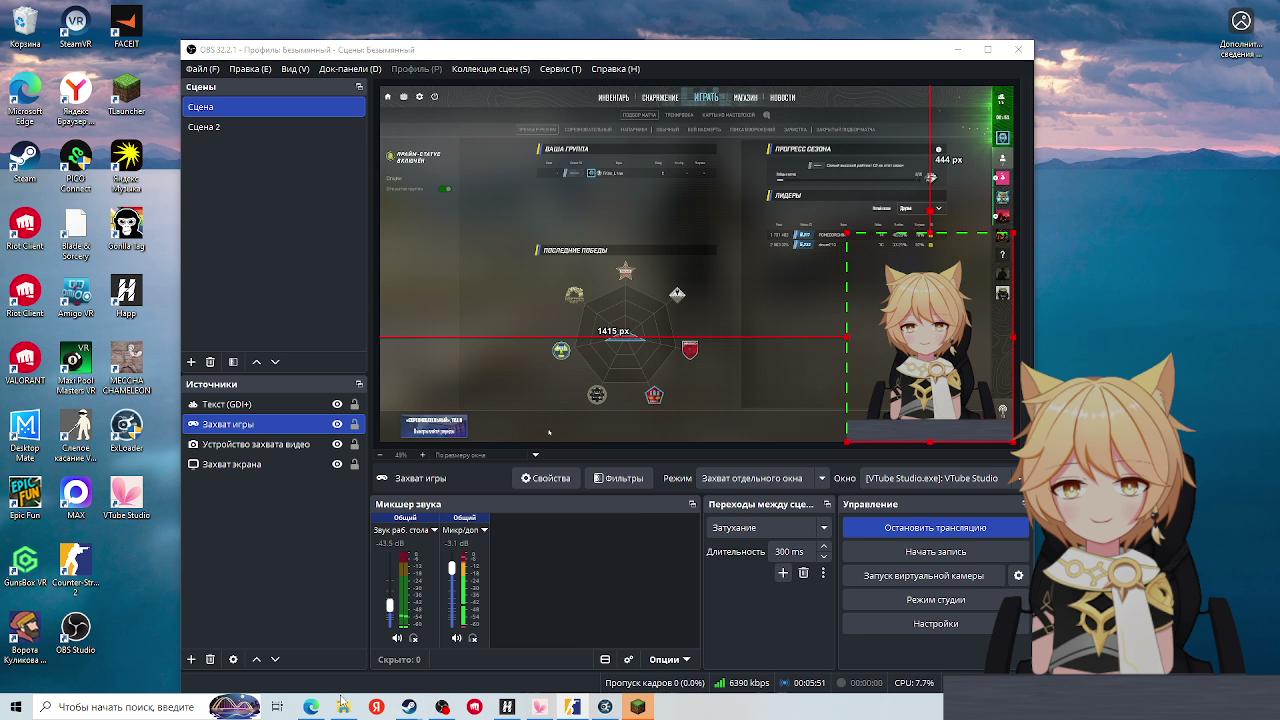This screenshot has height=720, width=1280.
Task: Float the Переходы между сценами dock panel
Action: [x=827, y=504]
